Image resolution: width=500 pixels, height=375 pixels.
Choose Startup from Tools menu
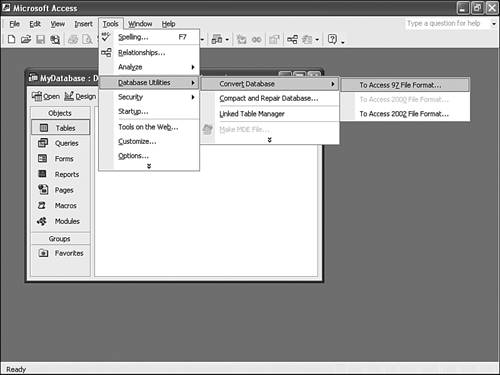point(149,111)
